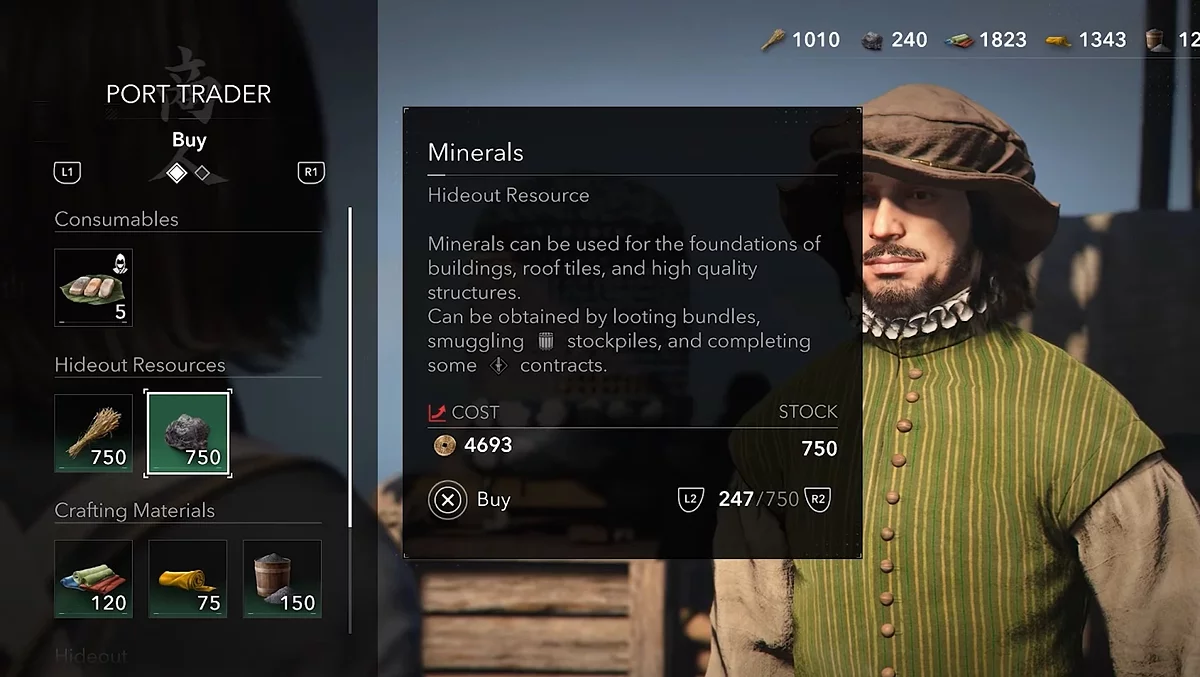Click the red price trend icon beside COST
The image size is (1200, 677).
(x=437, y=412)
